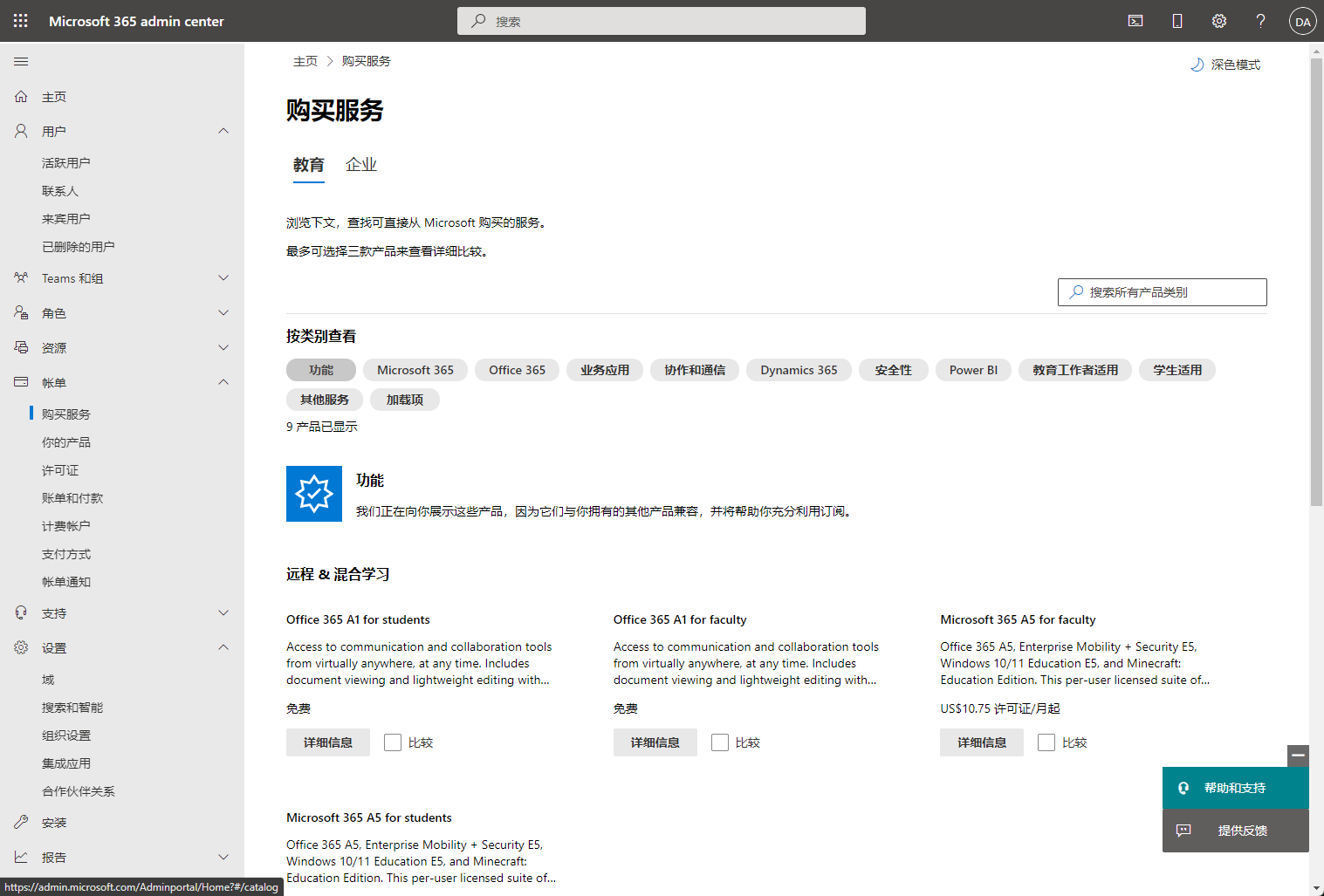The width and height of the screenshot is (1324, 896).
Task: Collapse the navigation hamburger menu
Action: coord(21,62)
